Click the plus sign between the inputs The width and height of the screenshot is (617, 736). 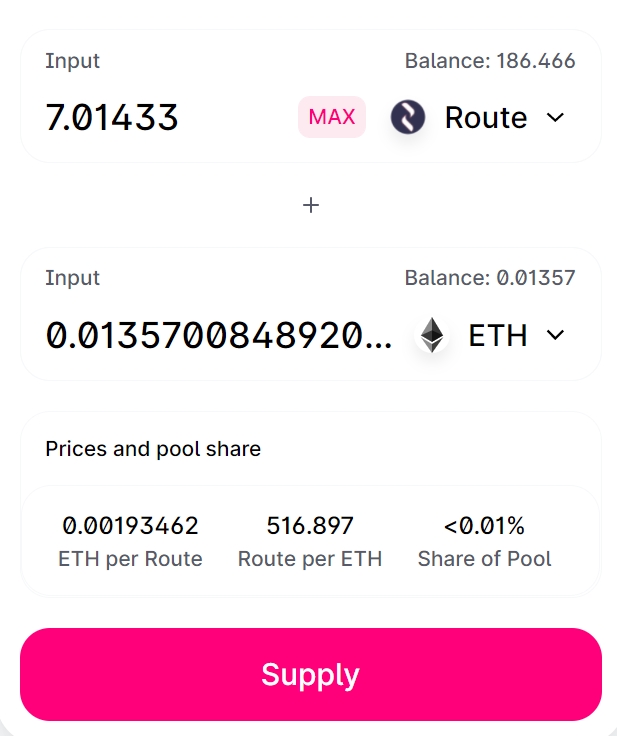tap(311, 205)
